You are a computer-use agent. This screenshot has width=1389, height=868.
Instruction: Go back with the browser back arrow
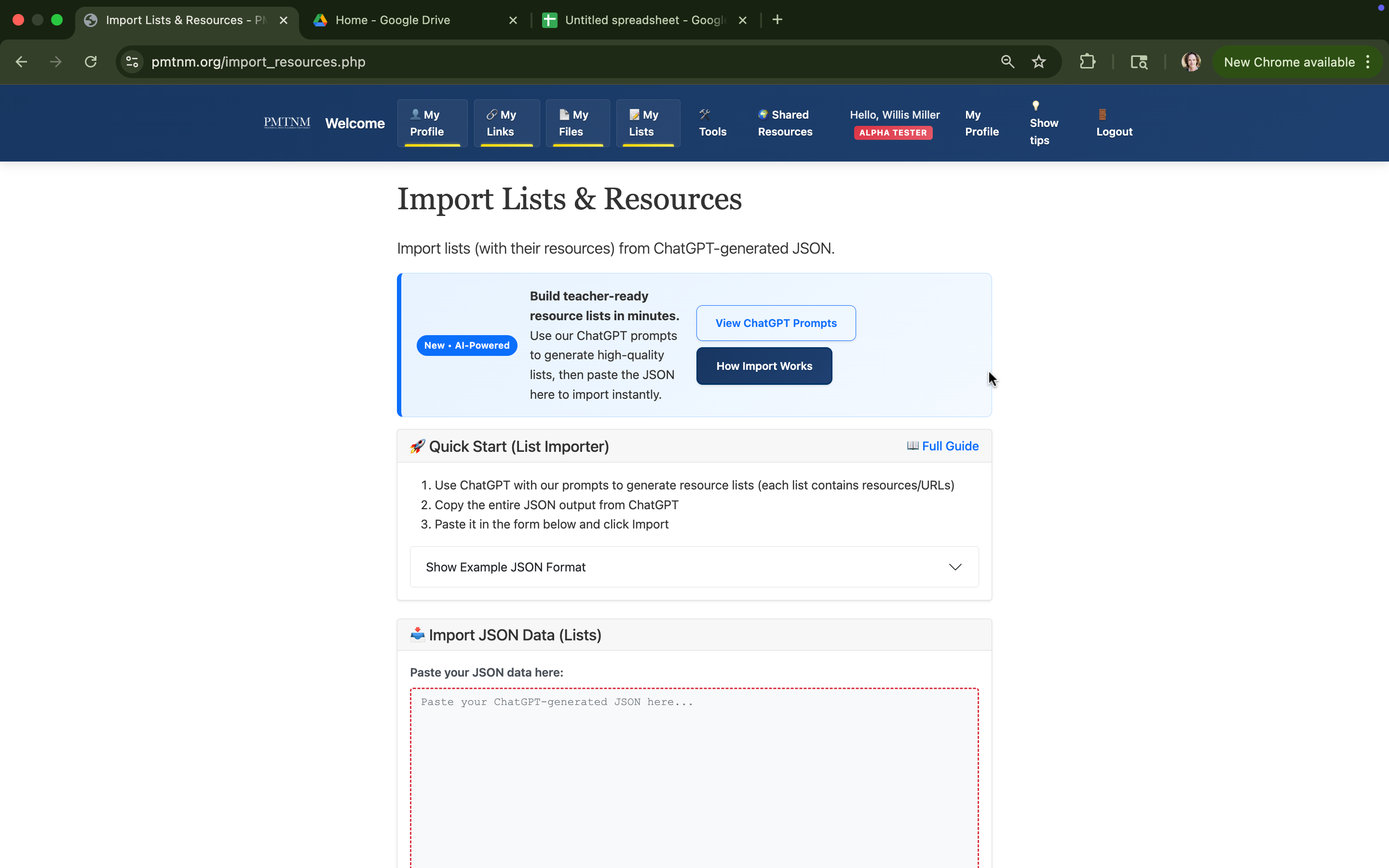click(21, 62)
